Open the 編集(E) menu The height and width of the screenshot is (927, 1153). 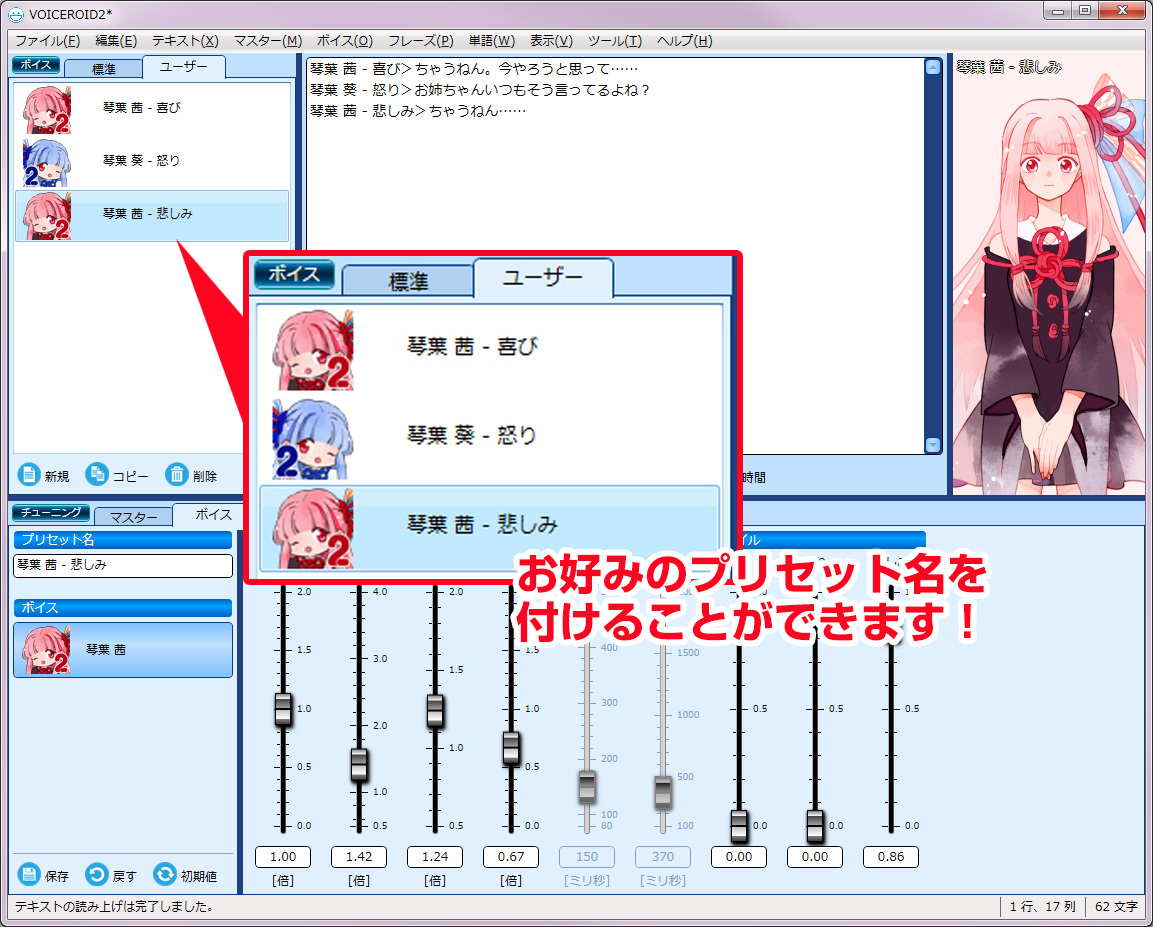(116, 41)
